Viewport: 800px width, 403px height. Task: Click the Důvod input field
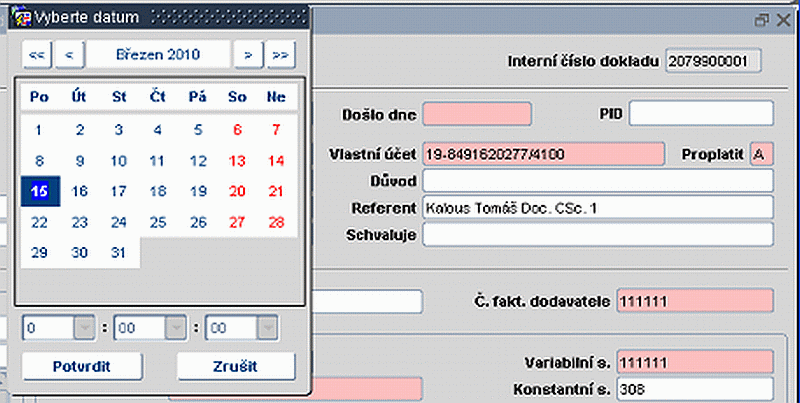(x=598, y=181)
